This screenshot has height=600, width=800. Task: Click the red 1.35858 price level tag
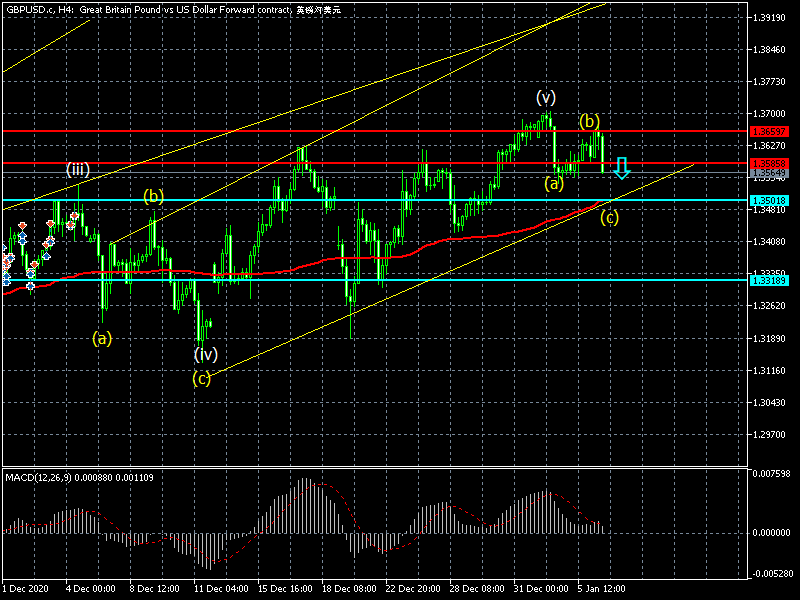point(769,163)
